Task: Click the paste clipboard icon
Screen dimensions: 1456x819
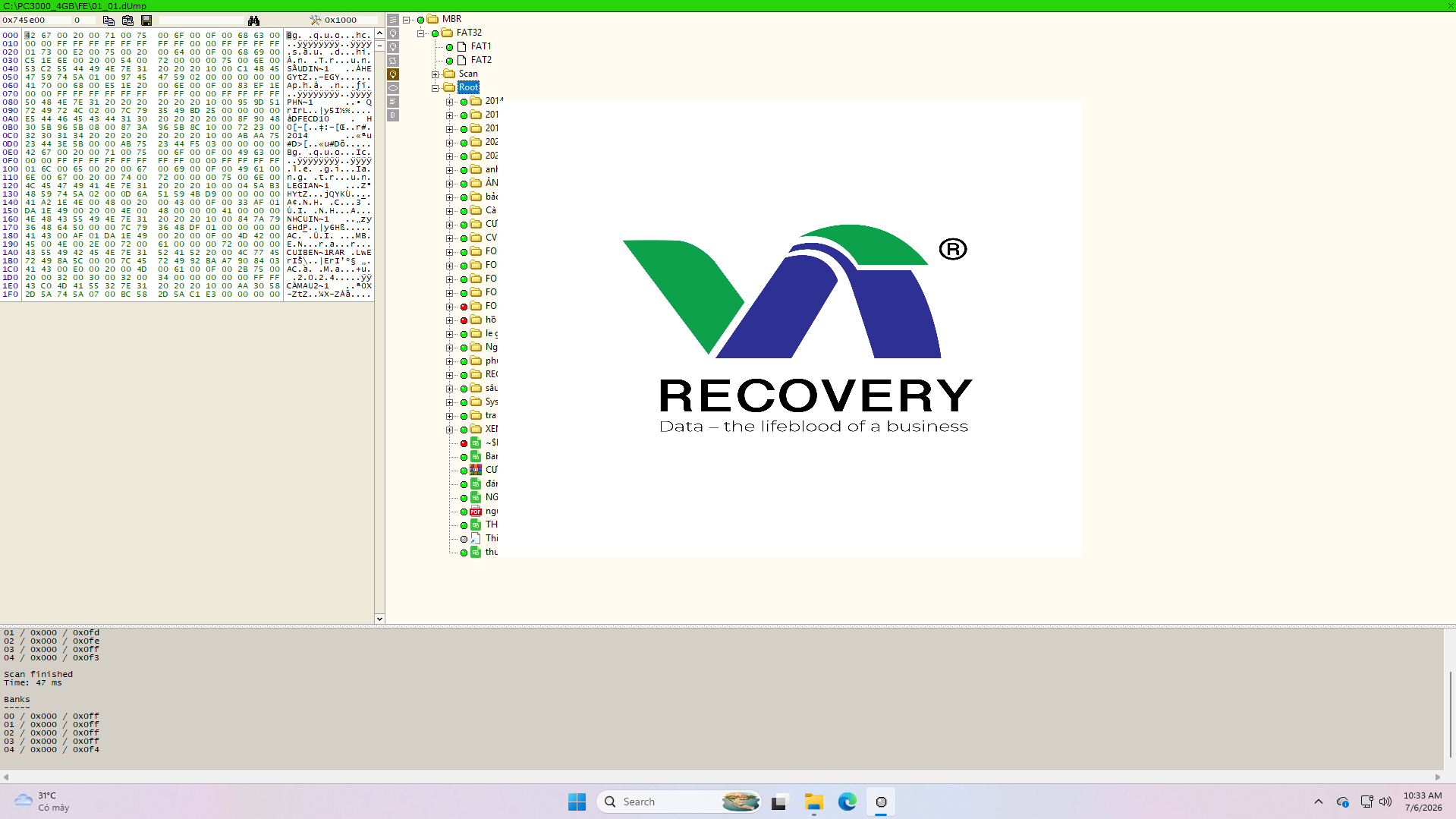Action: click(x=127, y=20)
